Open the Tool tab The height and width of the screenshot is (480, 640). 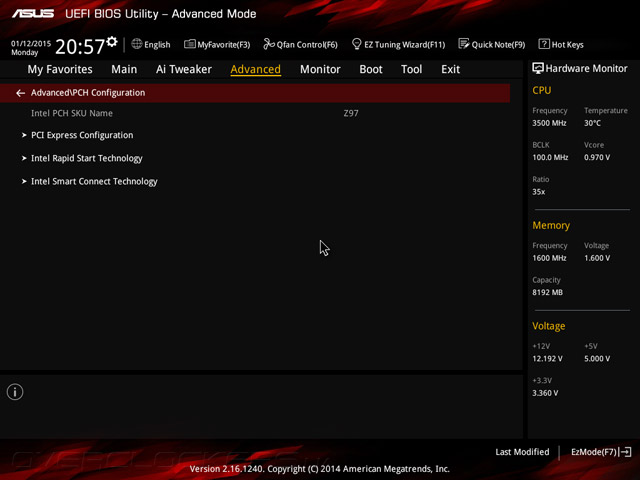[x=411, y=69]
